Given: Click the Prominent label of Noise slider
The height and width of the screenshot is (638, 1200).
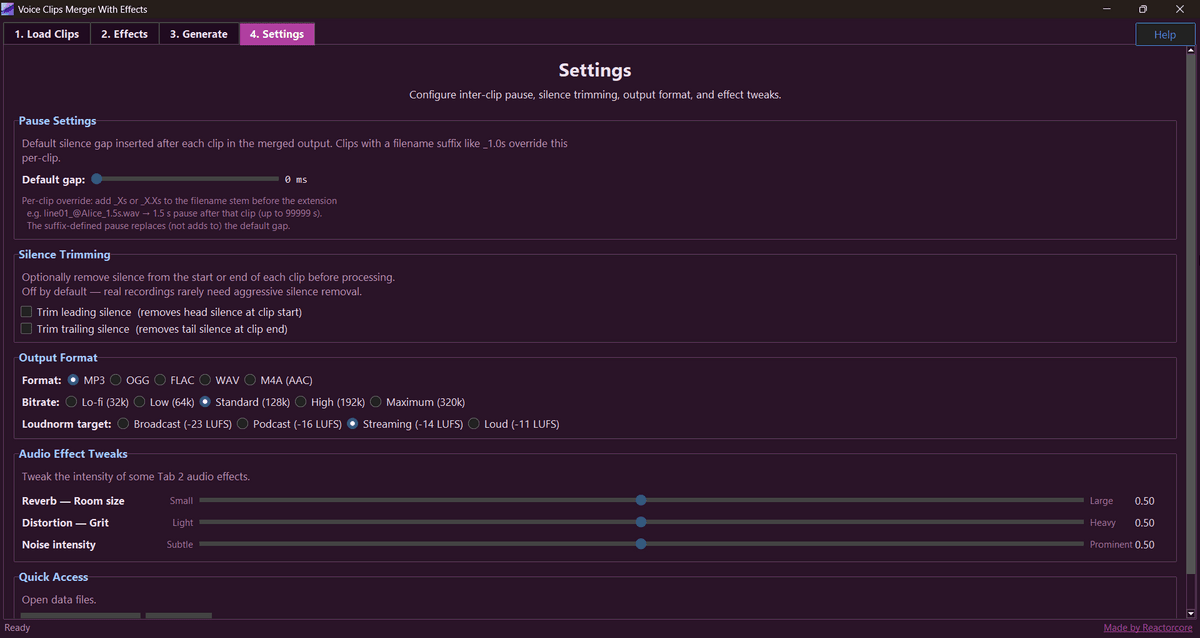Looking at the screenshot, I should pos(1110,545).
